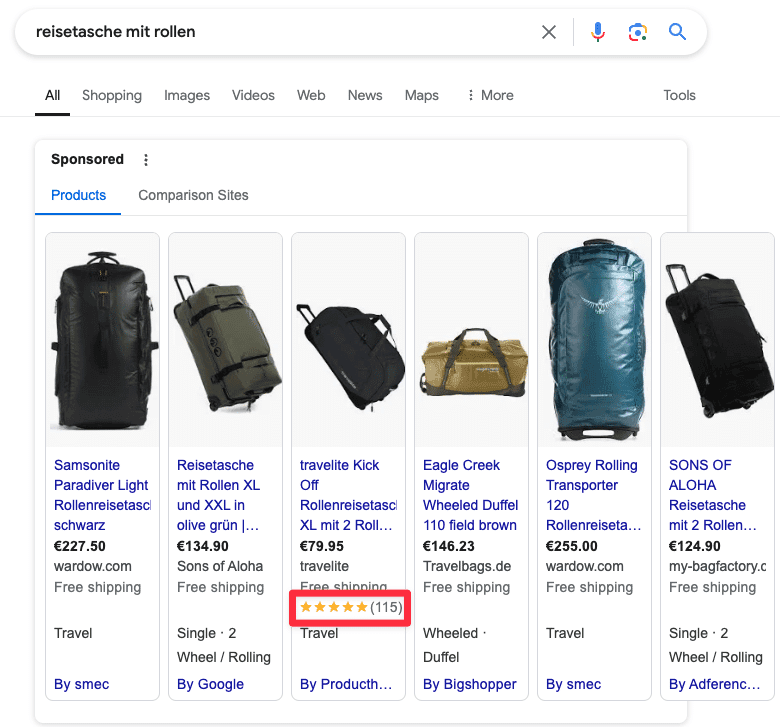
Task: Switch to the Comparison Sites tab
Action: click(193, 195)
